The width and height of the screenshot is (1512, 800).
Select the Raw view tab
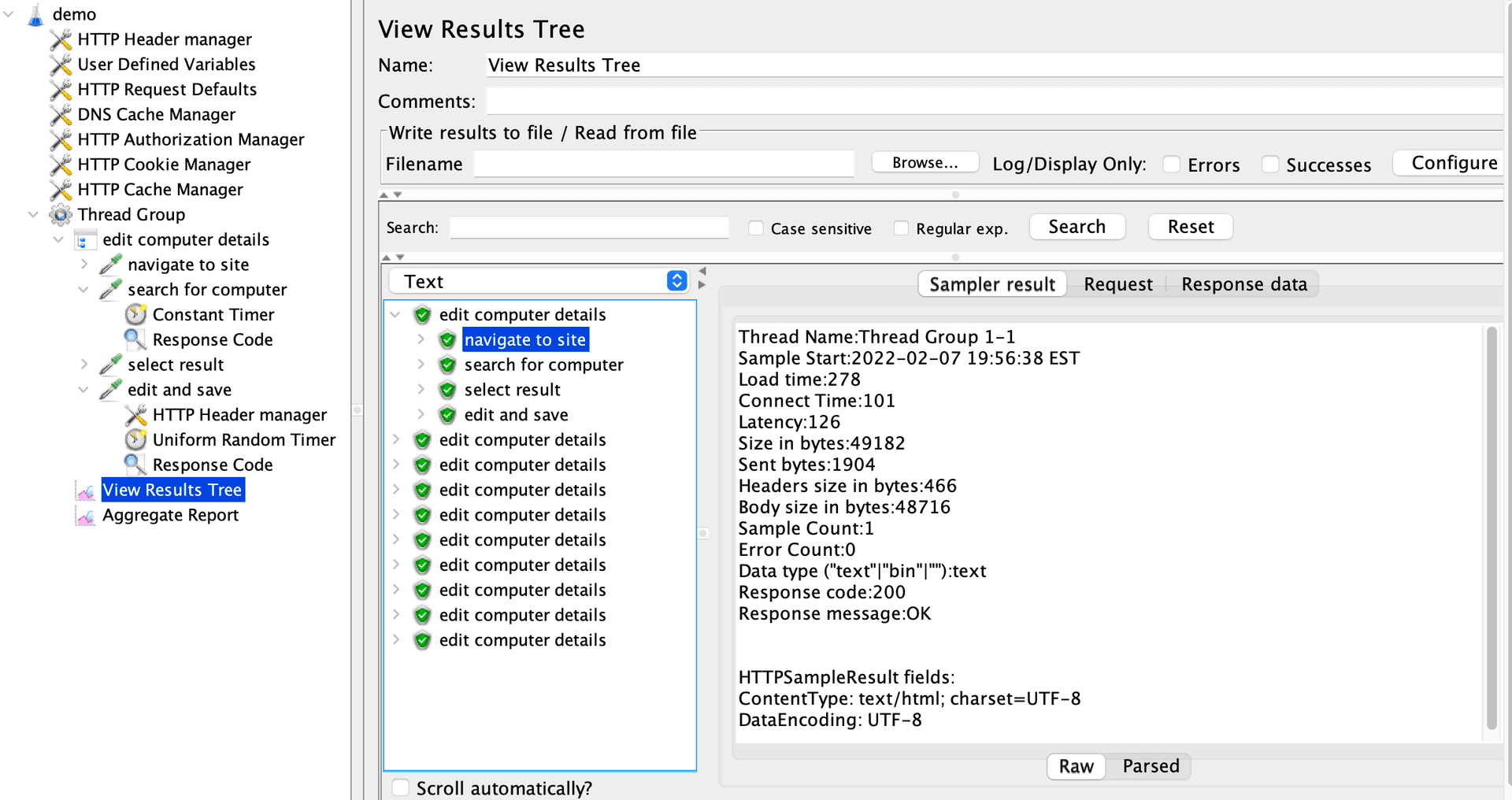(x=1076, y=766)
